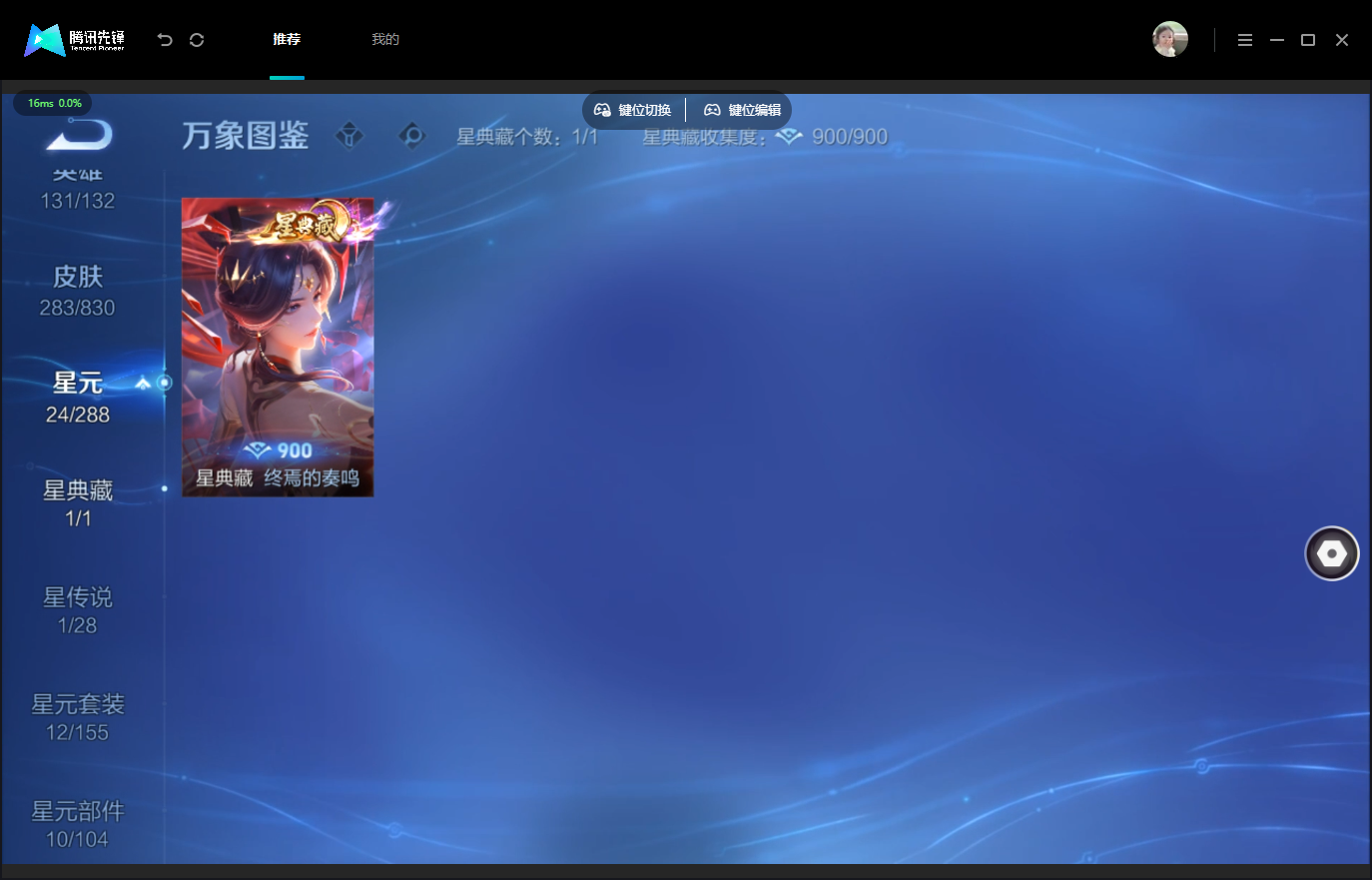Click the 键位编辑 button
The height and width of the screenshot is (880, 1372).
743,110
